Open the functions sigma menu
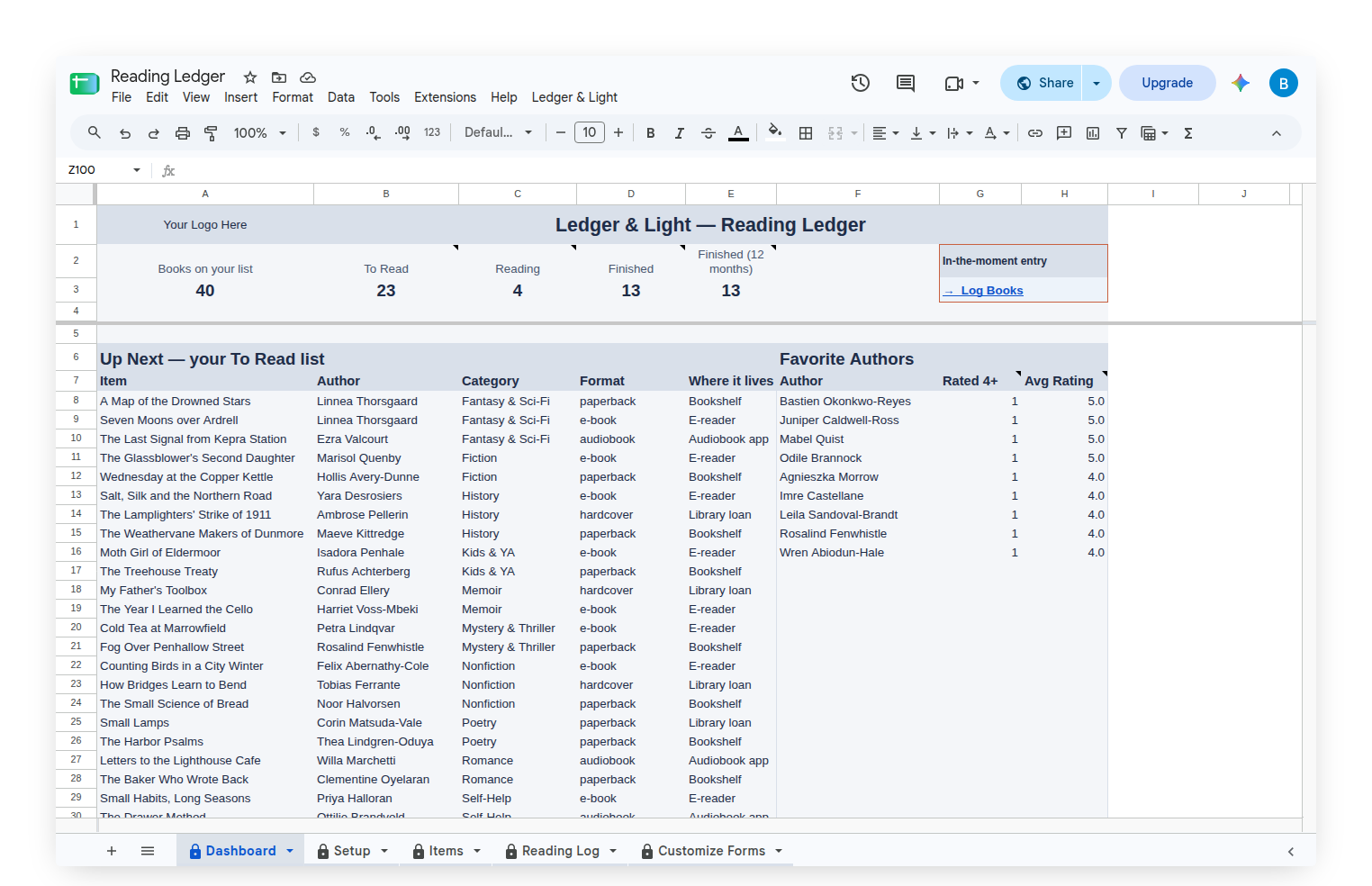The image size is (1372, 886). point(1188,133)
